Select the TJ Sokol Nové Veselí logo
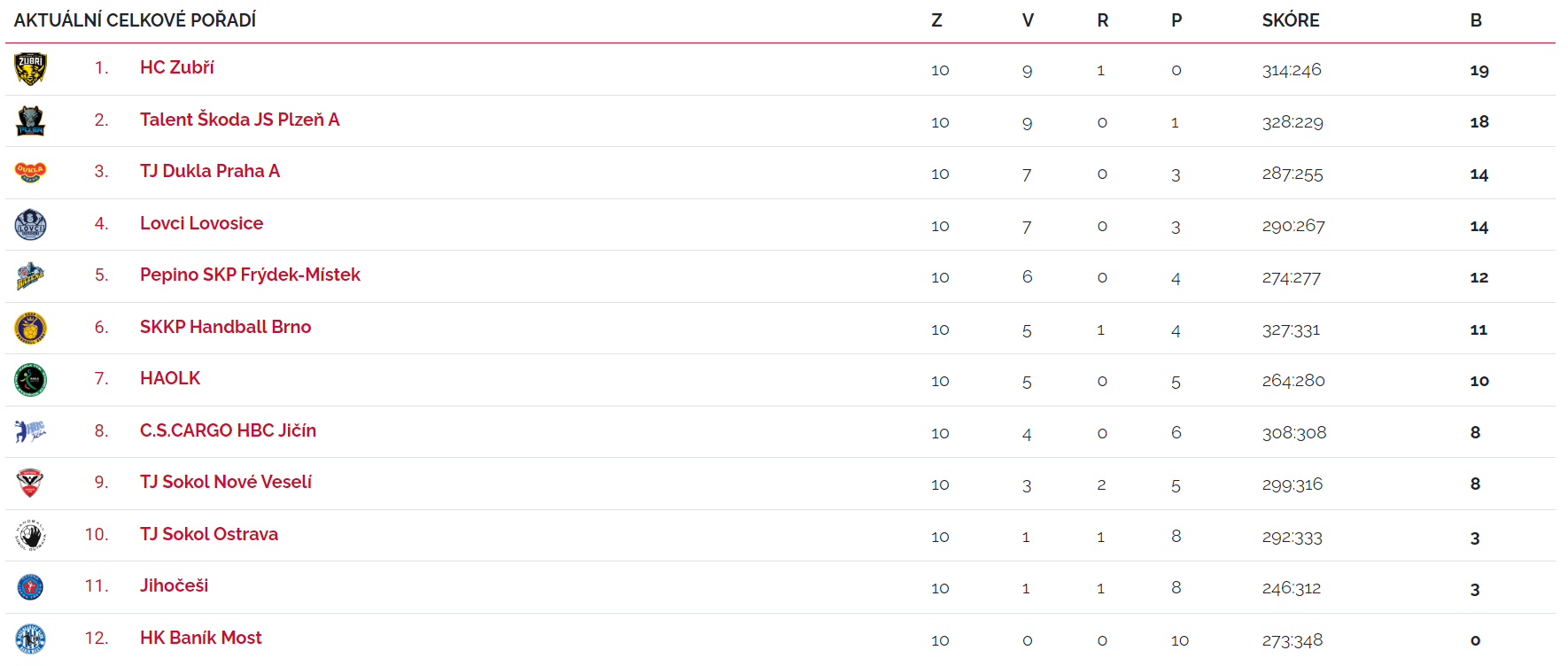This screenshot has height=666, width=1568. (x=30, y=483)
